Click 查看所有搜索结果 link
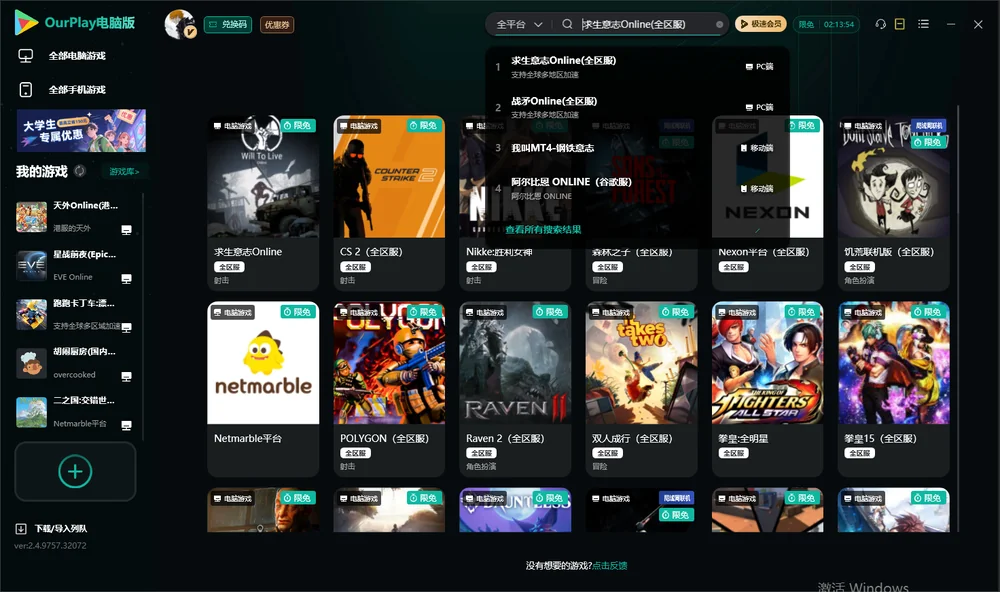The height and width of the screenshot is (592, 1000). (543, 230)
